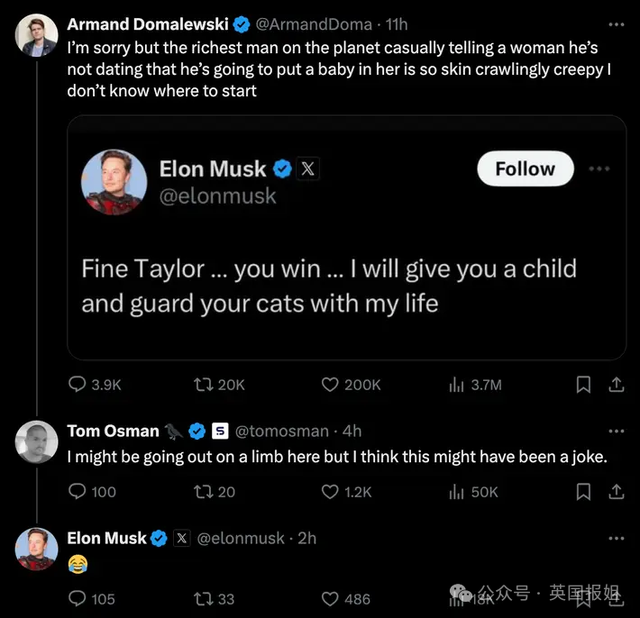Screen dimensions: 640x618
Task: Open more options menu in quoted tweet
Action: click(598, 169)
